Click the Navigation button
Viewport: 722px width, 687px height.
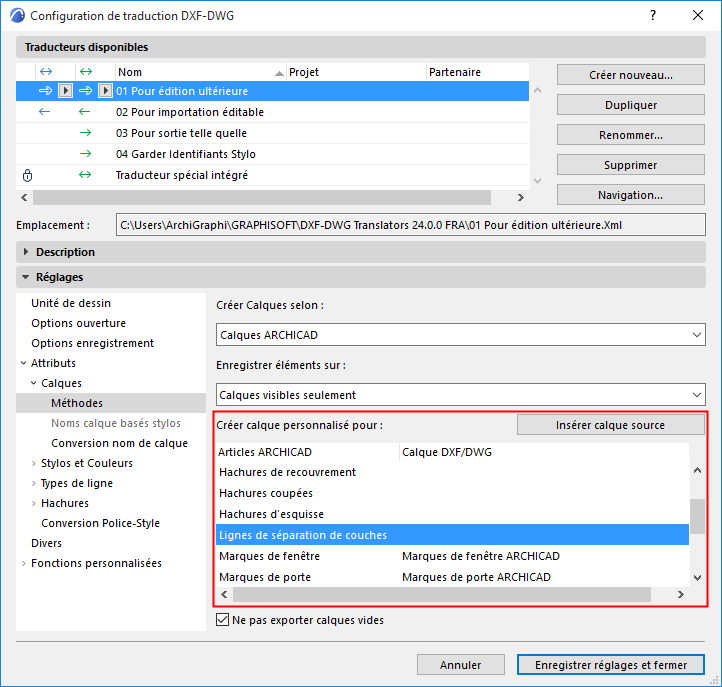[x=631, y=195]
